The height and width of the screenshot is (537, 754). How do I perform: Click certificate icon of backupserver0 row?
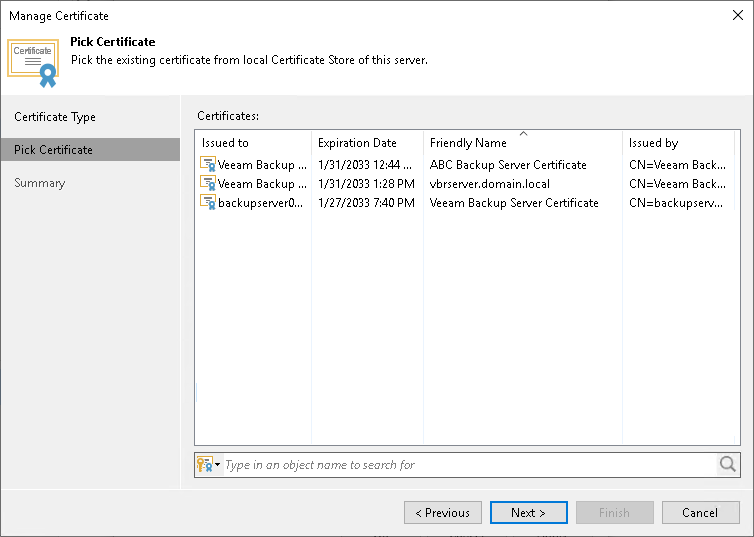[x=208, y=202]
